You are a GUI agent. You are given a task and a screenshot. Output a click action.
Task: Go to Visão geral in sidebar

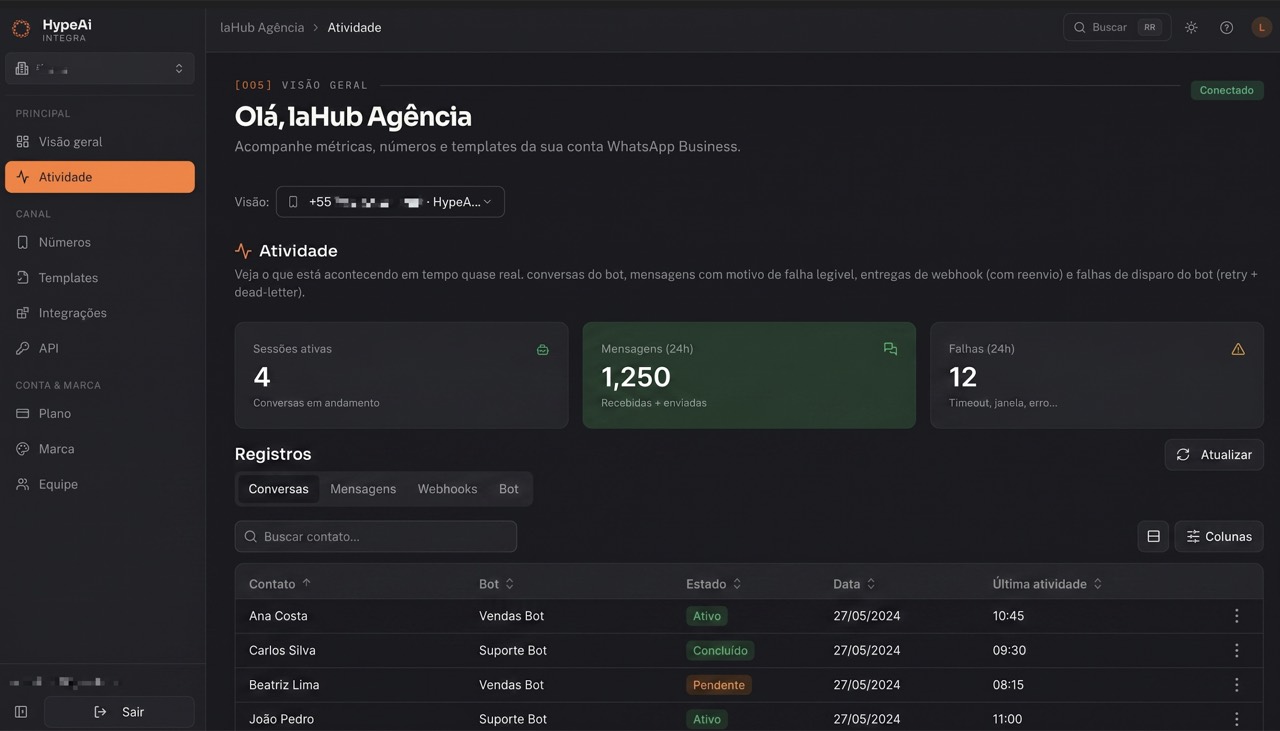pyautogui.click(x=100, y=142)
